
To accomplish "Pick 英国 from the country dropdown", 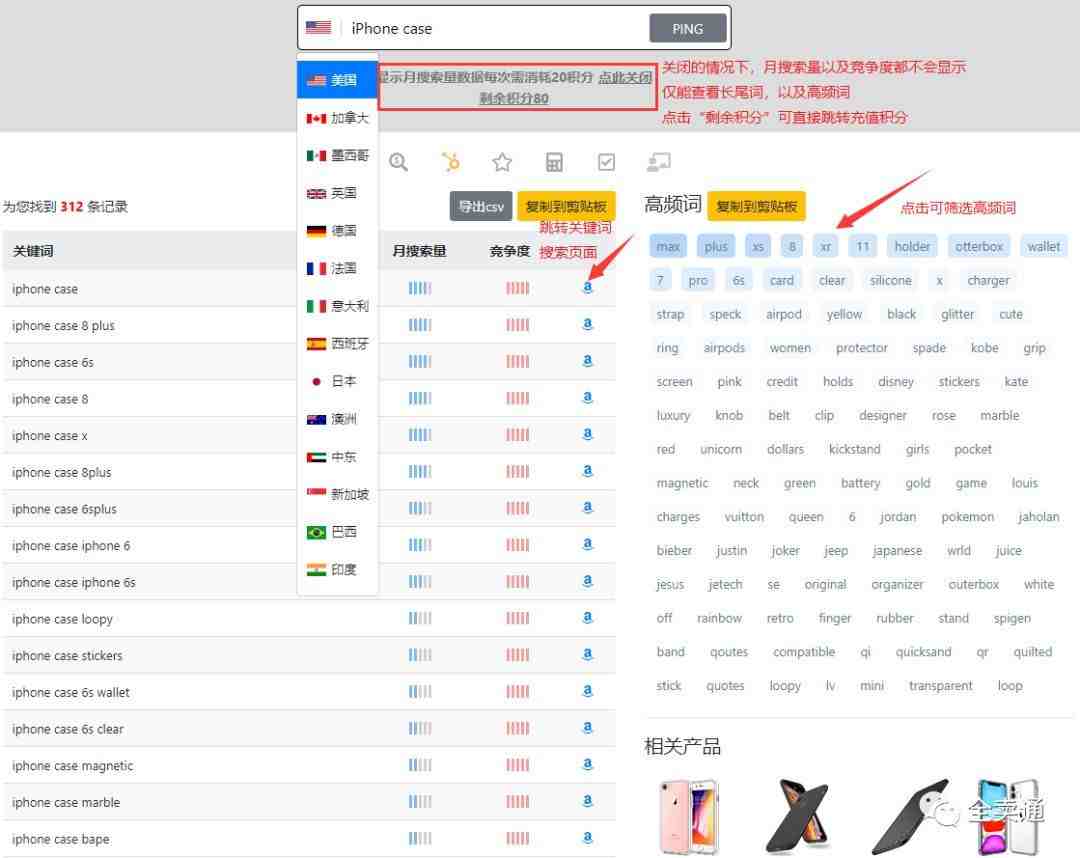I will point(338,193).
